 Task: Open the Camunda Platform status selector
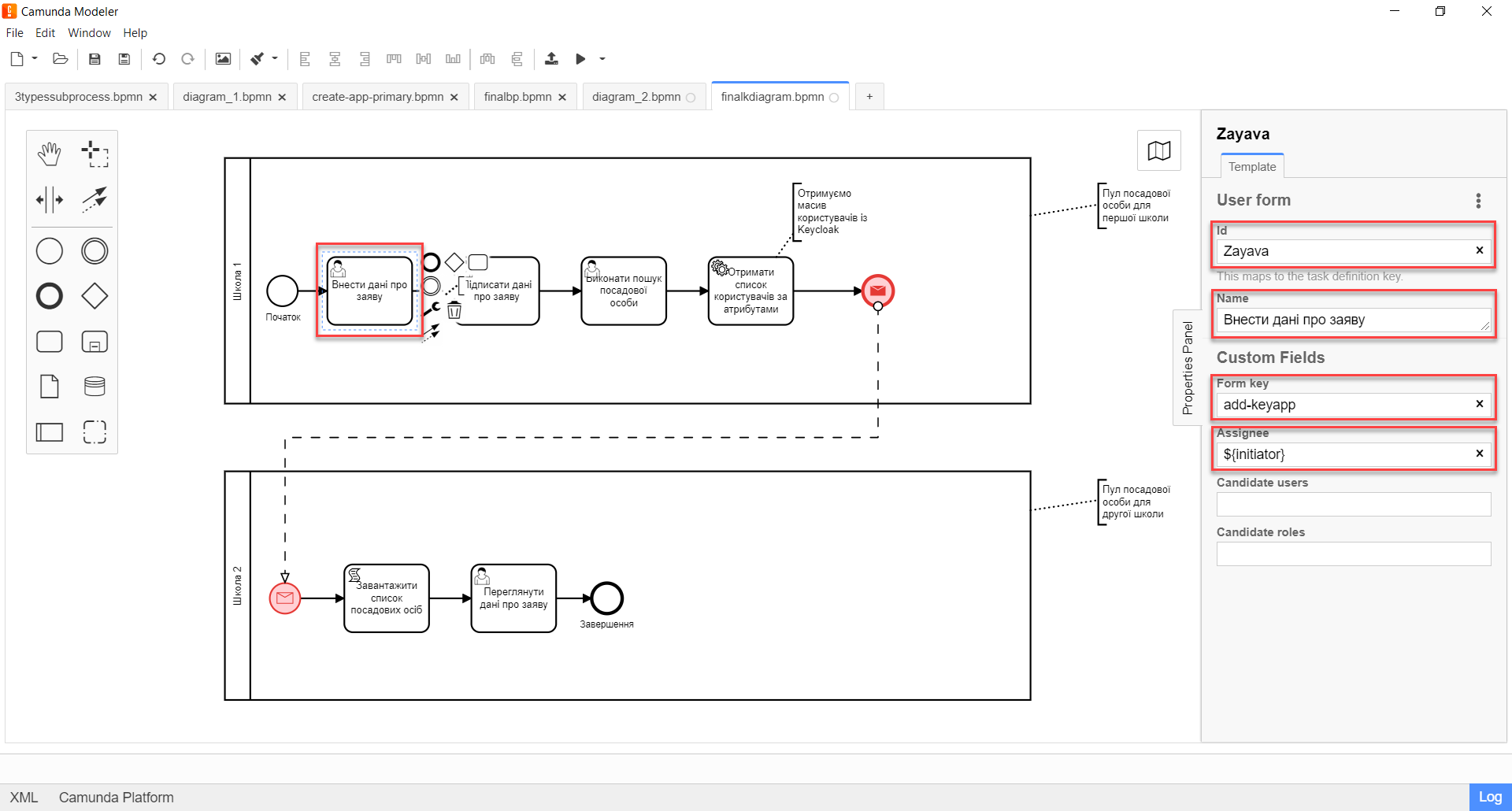tap(116, 798)
